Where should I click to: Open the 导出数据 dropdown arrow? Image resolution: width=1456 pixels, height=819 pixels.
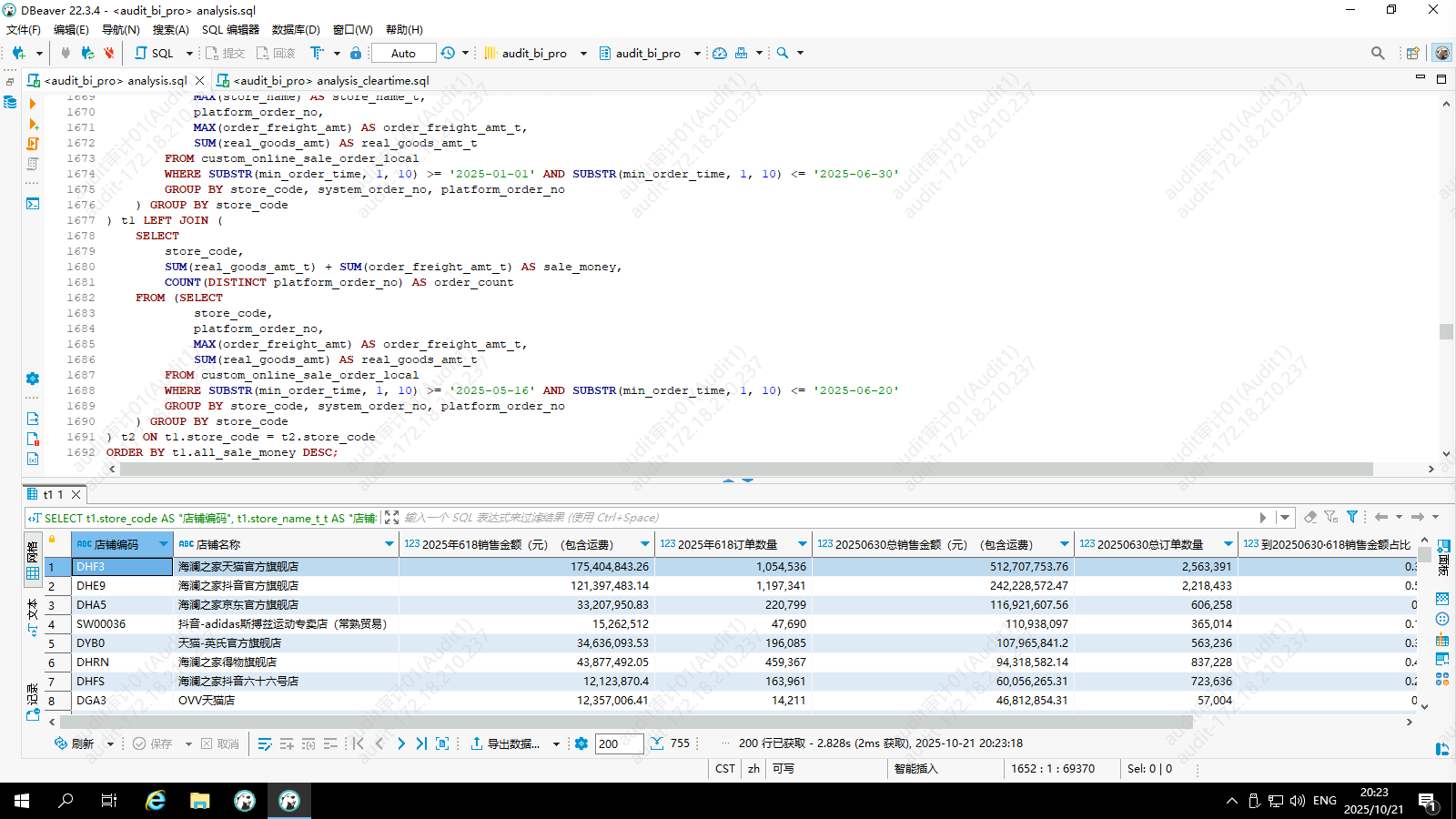coord(556,744)
